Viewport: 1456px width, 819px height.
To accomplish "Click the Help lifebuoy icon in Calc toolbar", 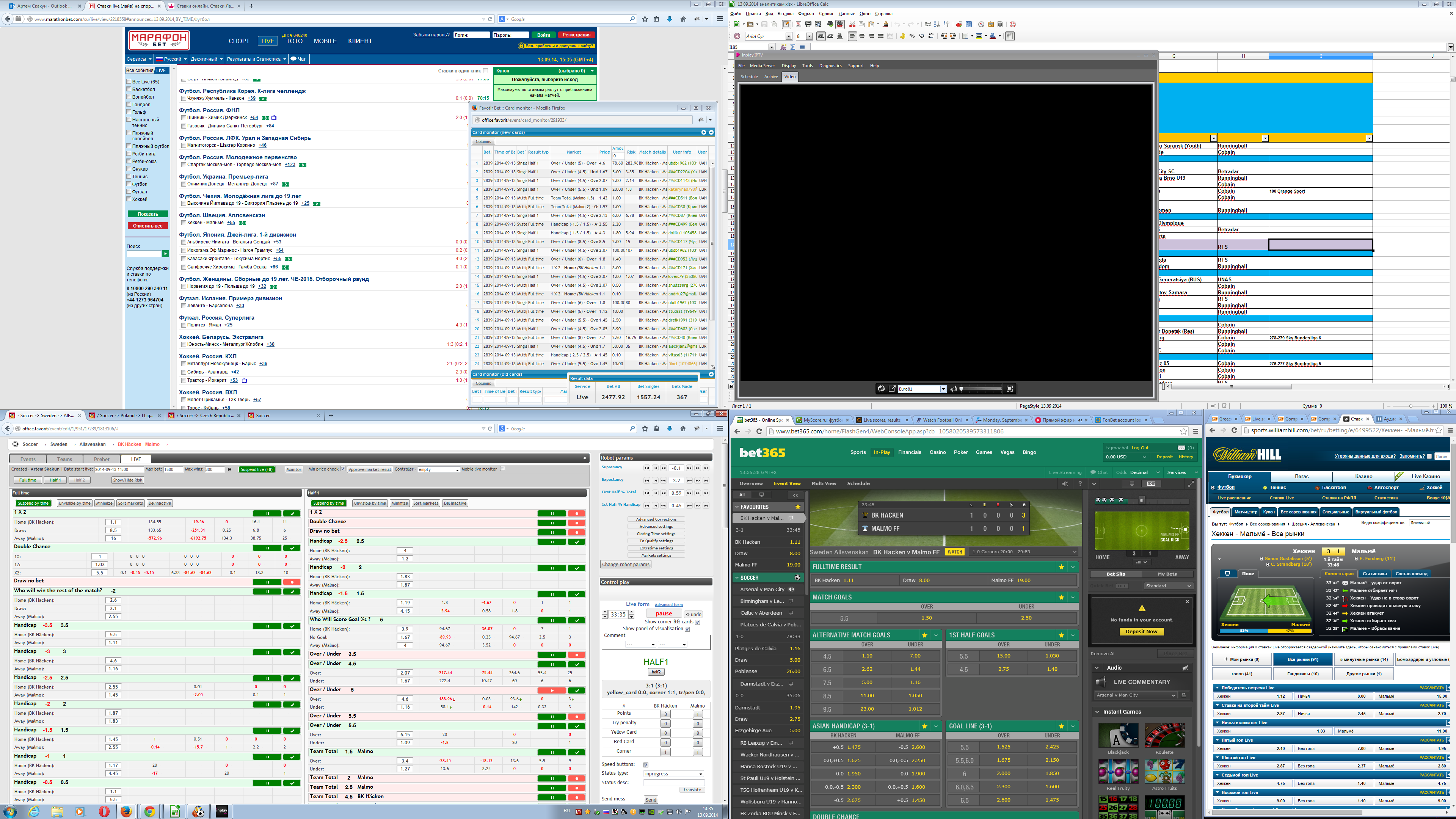I will (1013, 24).
